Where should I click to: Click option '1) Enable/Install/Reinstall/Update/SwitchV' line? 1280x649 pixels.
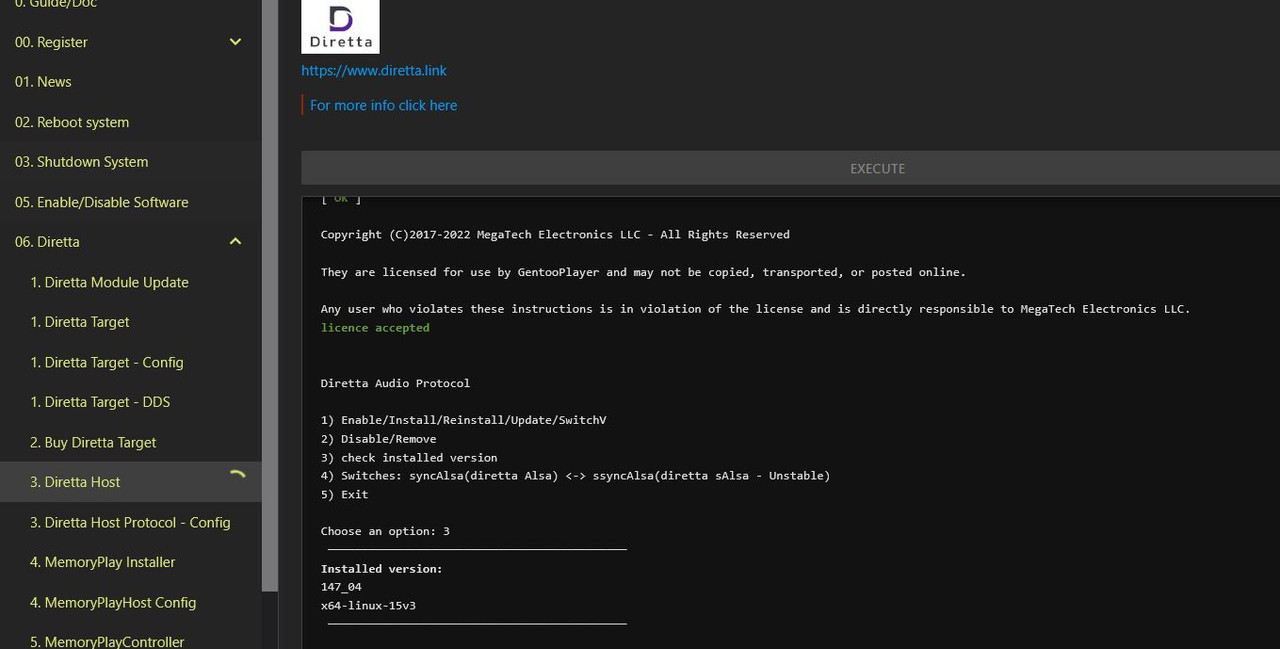pyautogui.click(x=464, y=420)
